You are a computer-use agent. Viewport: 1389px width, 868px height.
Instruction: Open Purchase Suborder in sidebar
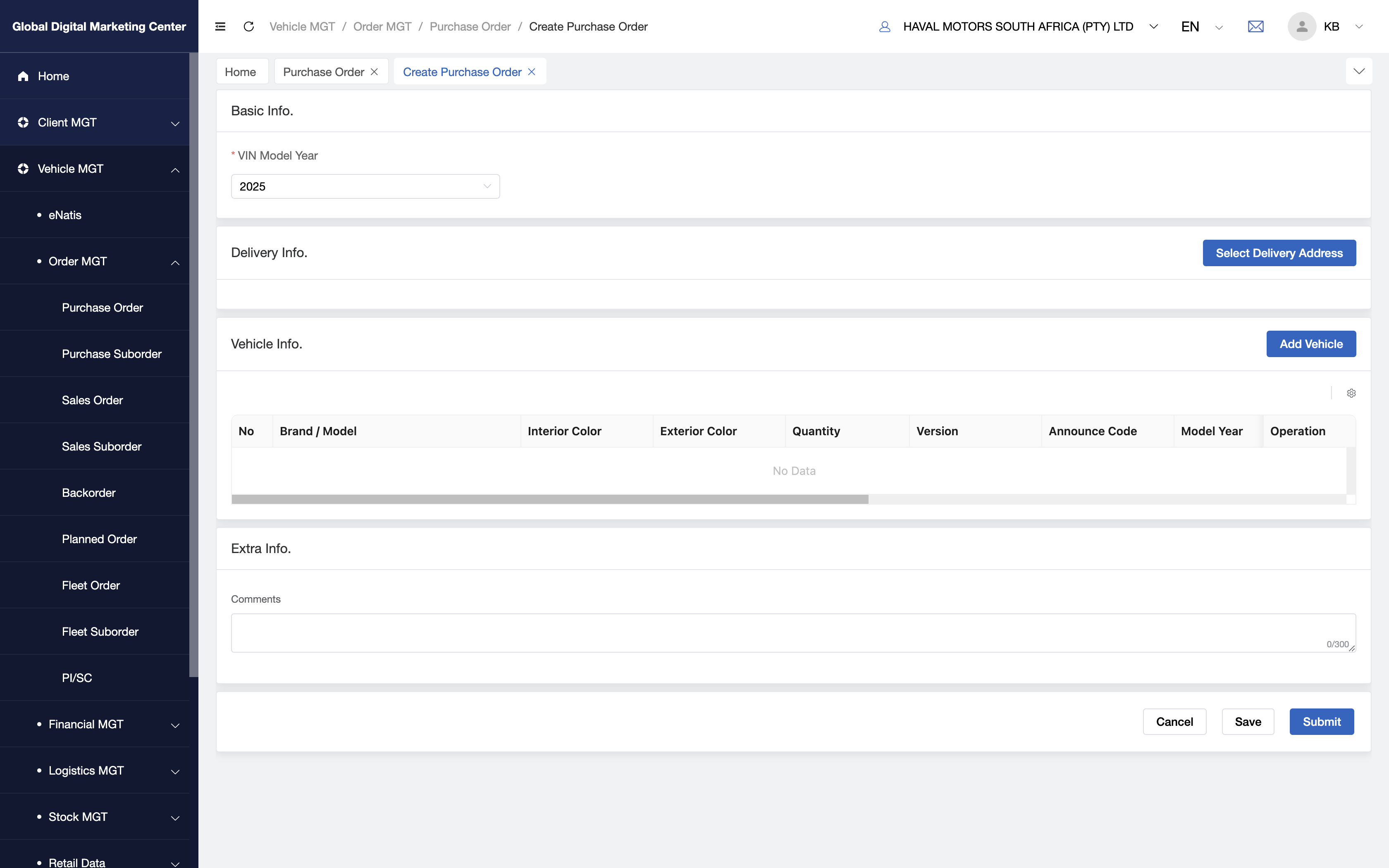(95, 354)
